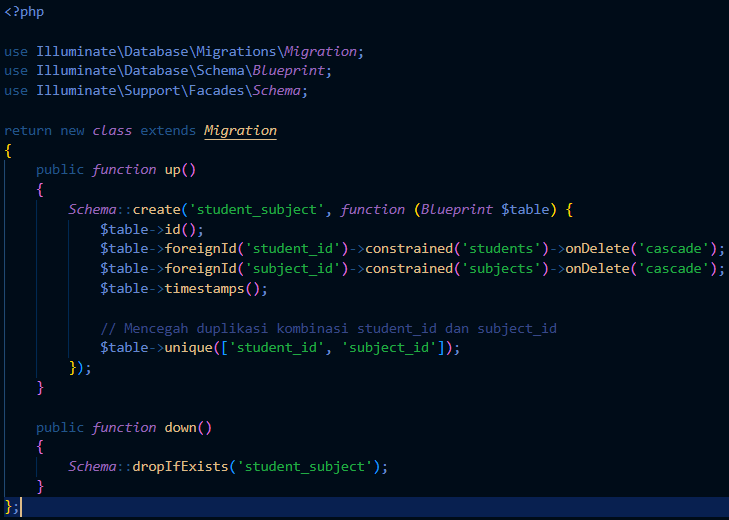Click the '$table->id();' line

(x=152, y=230)
